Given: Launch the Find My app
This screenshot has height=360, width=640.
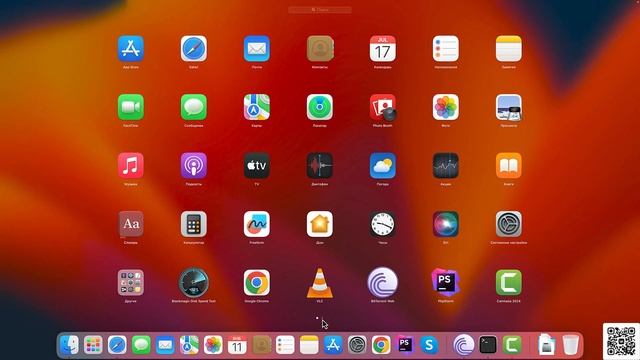Looking at the screenshot, I should (320, 107).
